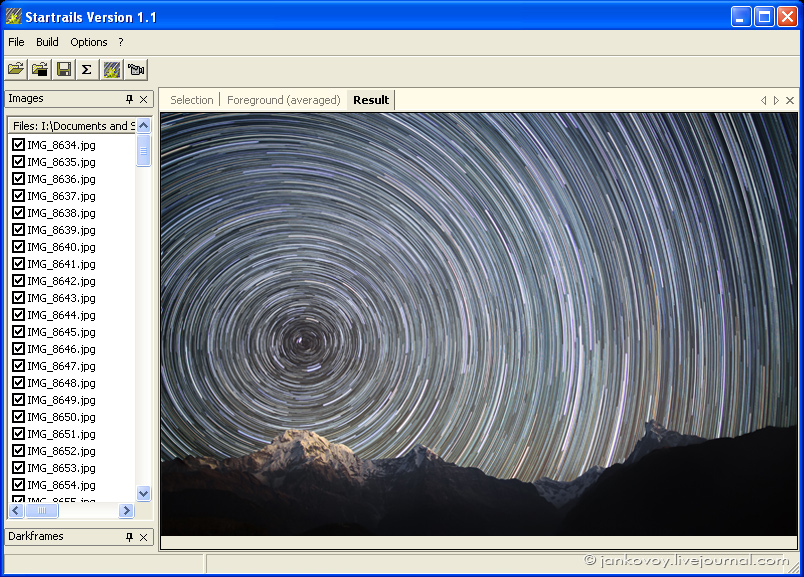The image size is (804, 577).
Task: Click the video camera icon in toolbar
Action: pos(136,69)
